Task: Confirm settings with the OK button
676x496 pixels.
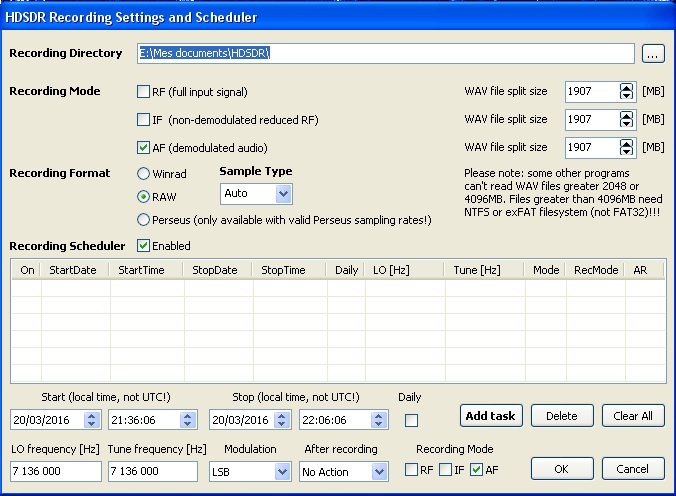Action: point(562,469)
